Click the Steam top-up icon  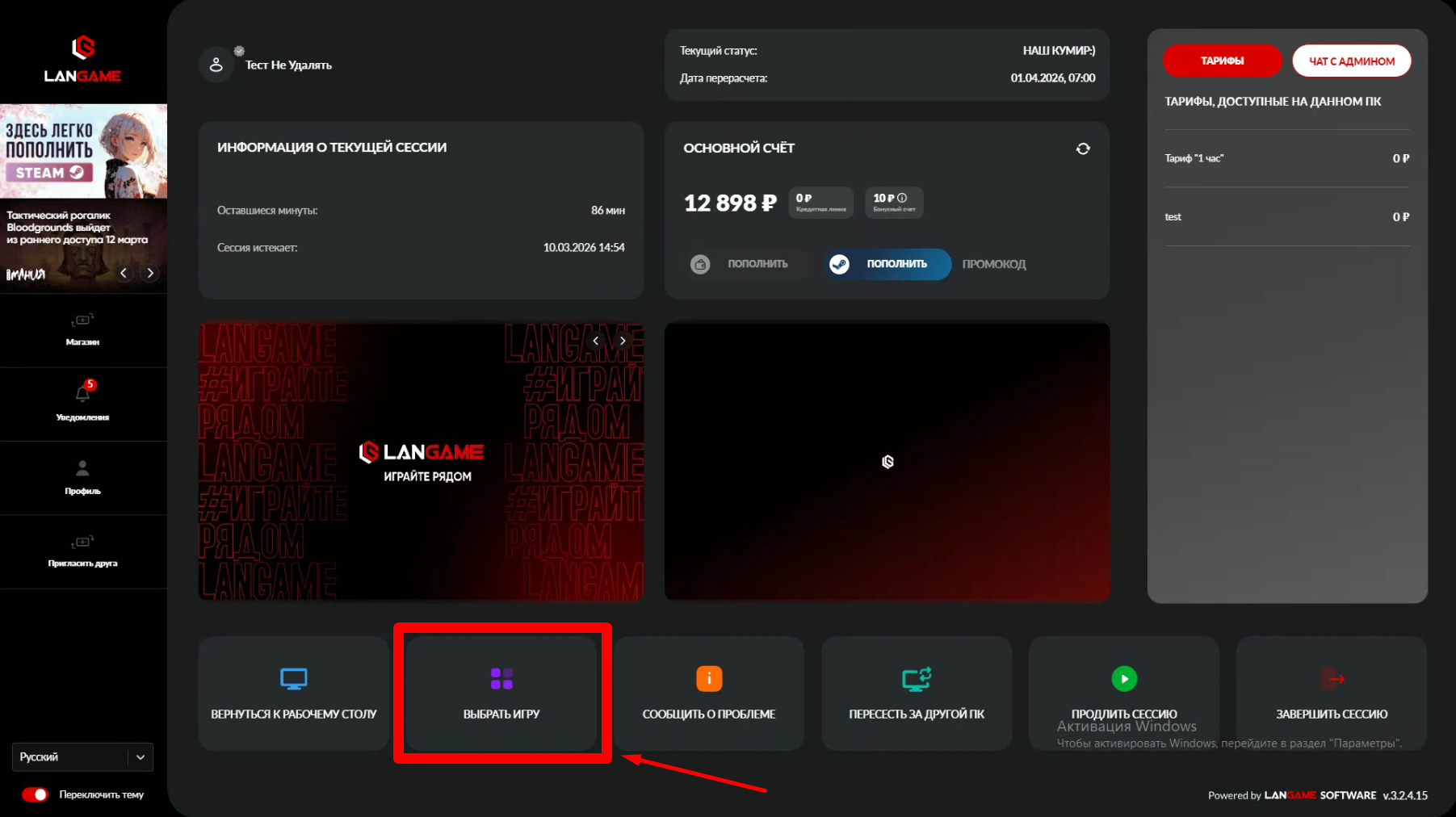tap(840, 264)
